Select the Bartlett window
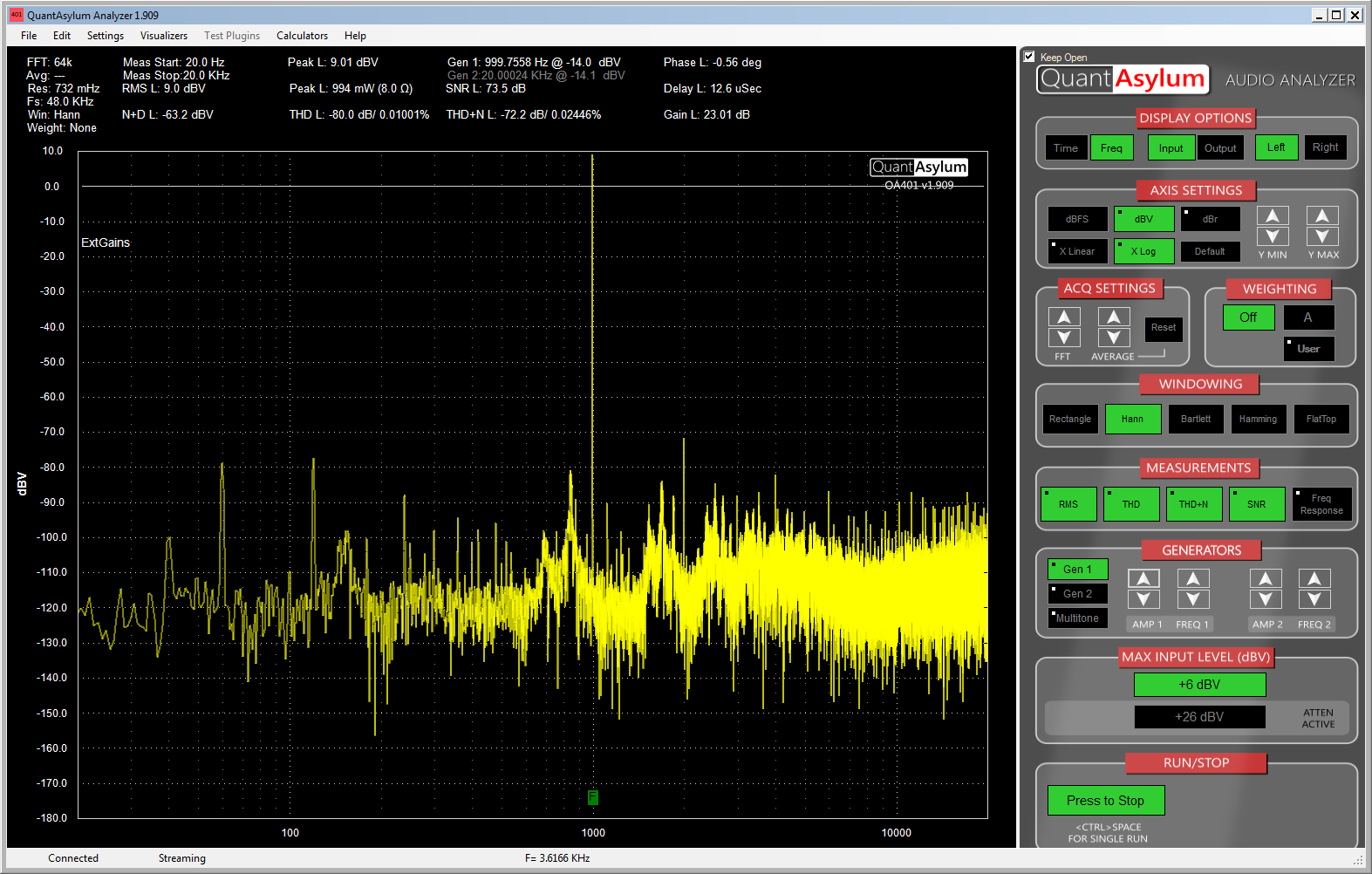This screenshot has height=874, width=1372. [x=1196, y=420]
